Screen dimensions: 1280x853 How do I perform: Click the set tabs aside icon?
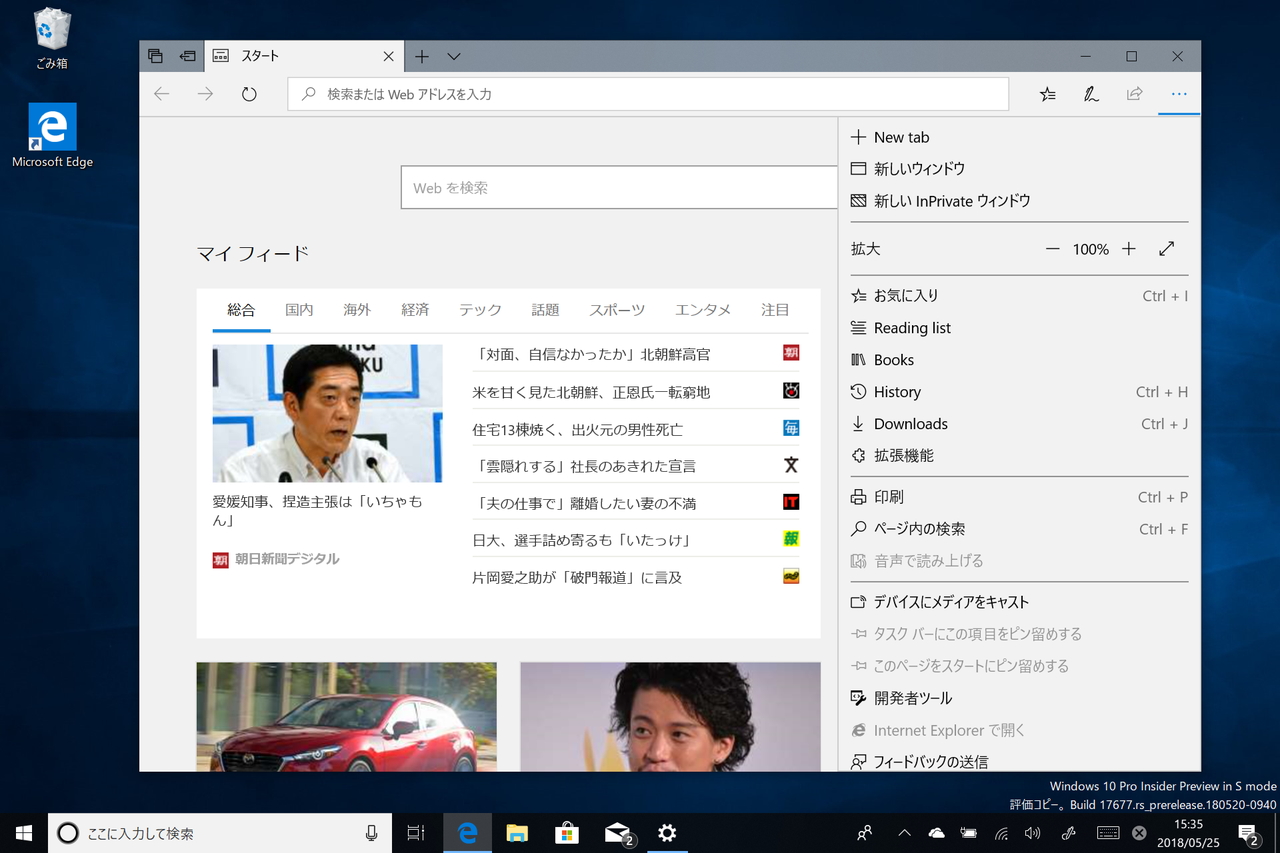[x=187, y=56]
